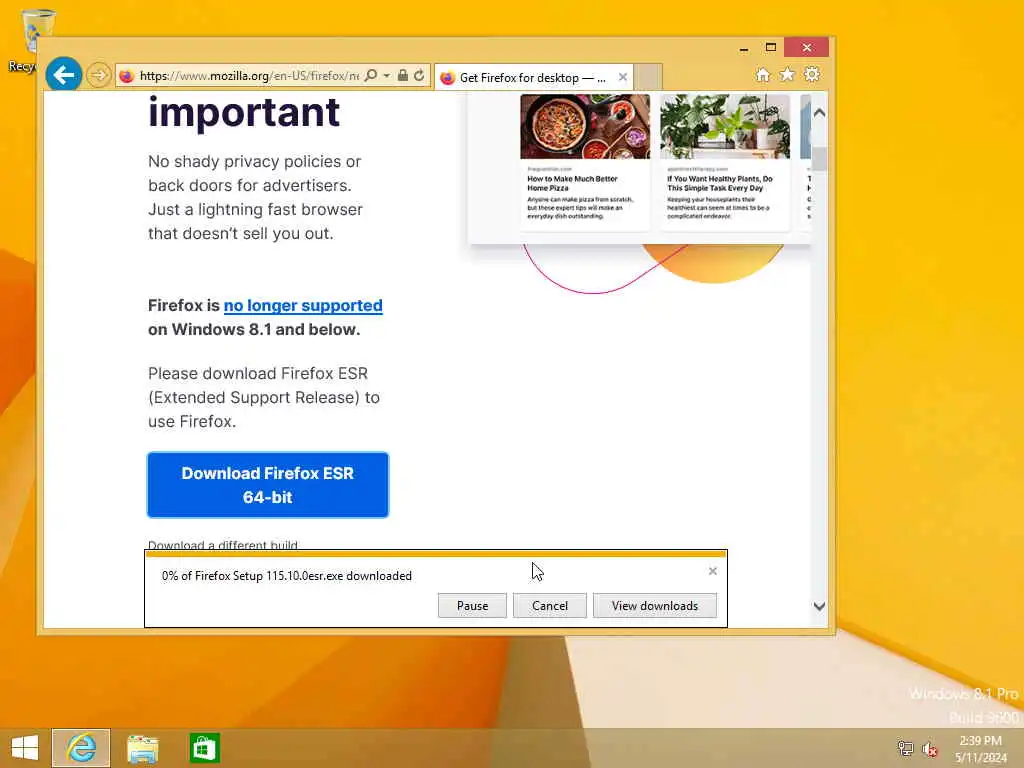
Task: Click the scrollbar down arrow
Action: [x=820, y=606]
